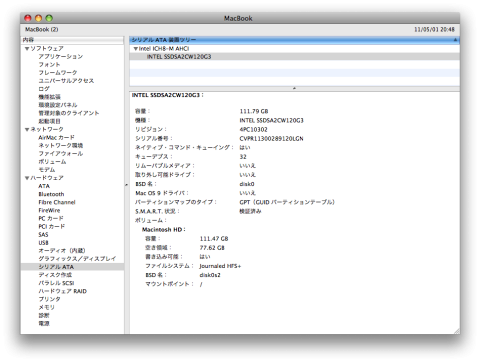Viewport: 480px width, 362px height.
Task: Select the highlighted シリアル ATA item
Action: click(x=72, y=267)
